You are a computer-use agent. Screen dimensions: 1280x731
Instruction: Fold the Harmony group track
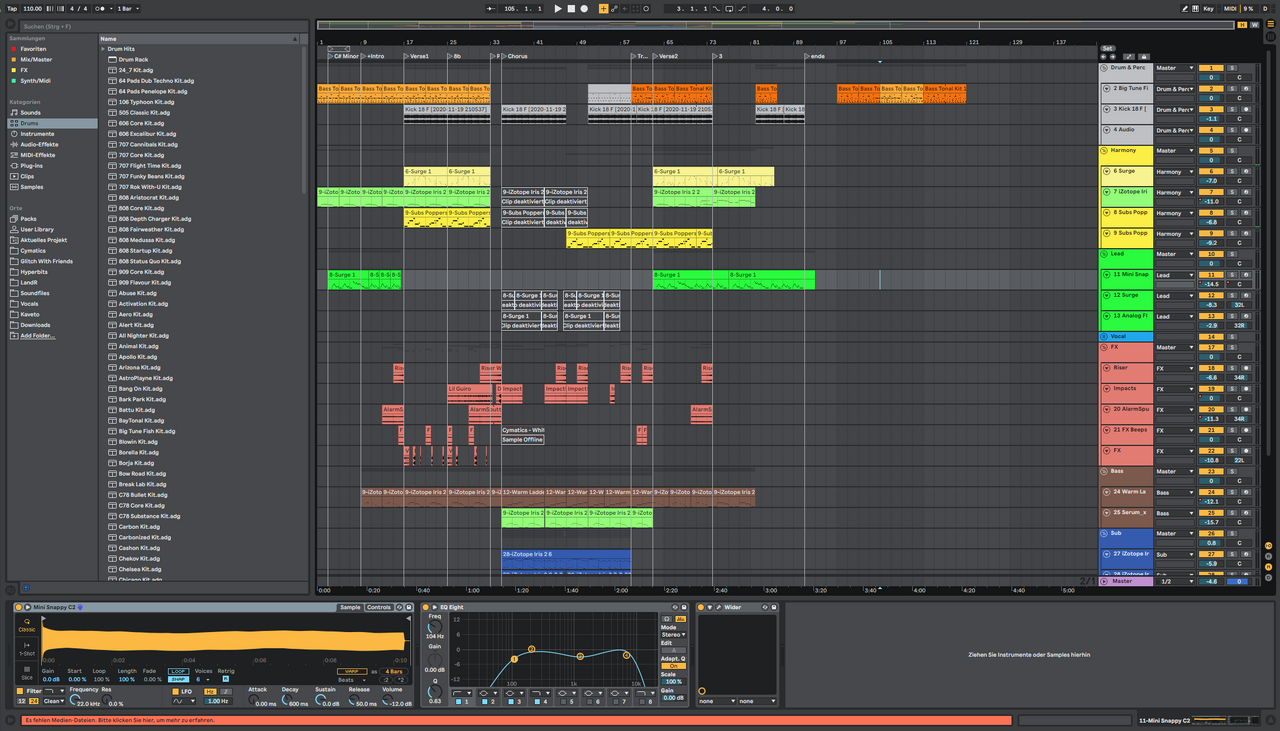[1105, 151]
